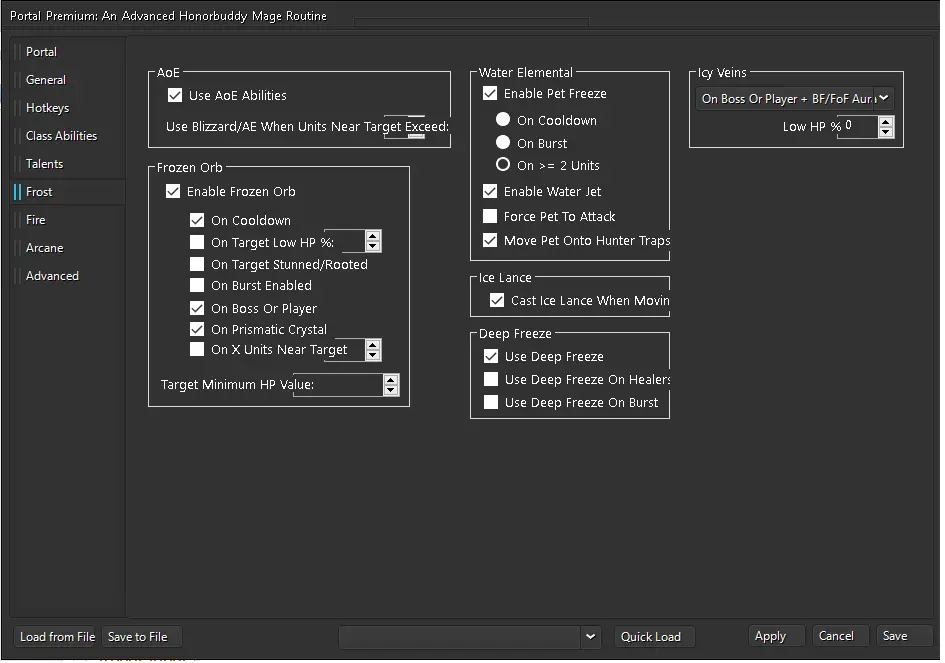Toggle Enable Pet Freeze checkbox
This screenshot has width=945, height=663.
coord(490,93)
